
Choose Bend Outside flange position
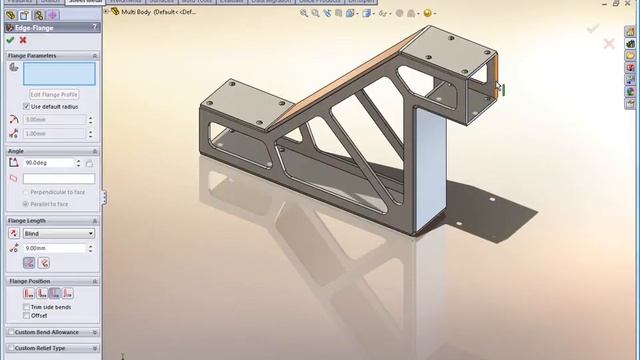coord(55,293)
